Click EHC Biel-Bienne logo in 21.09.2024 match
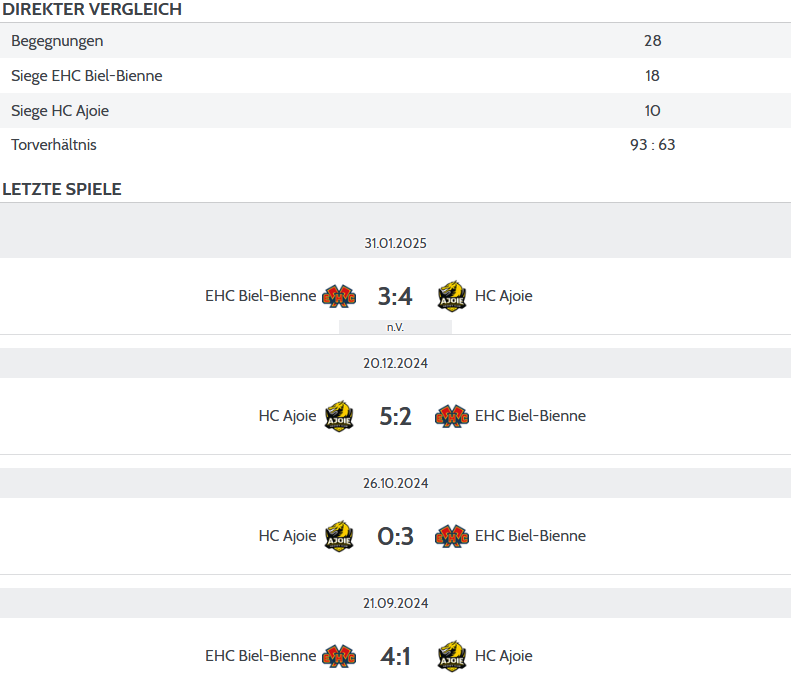The width and height of the screenshot is (791, 682). (x=339, y=656)
